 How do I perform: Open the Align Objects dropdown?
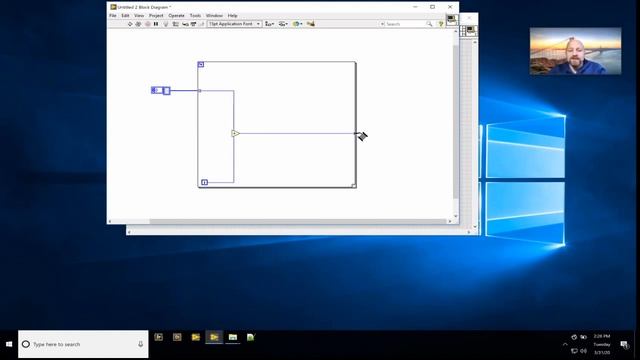pos(269,24)
